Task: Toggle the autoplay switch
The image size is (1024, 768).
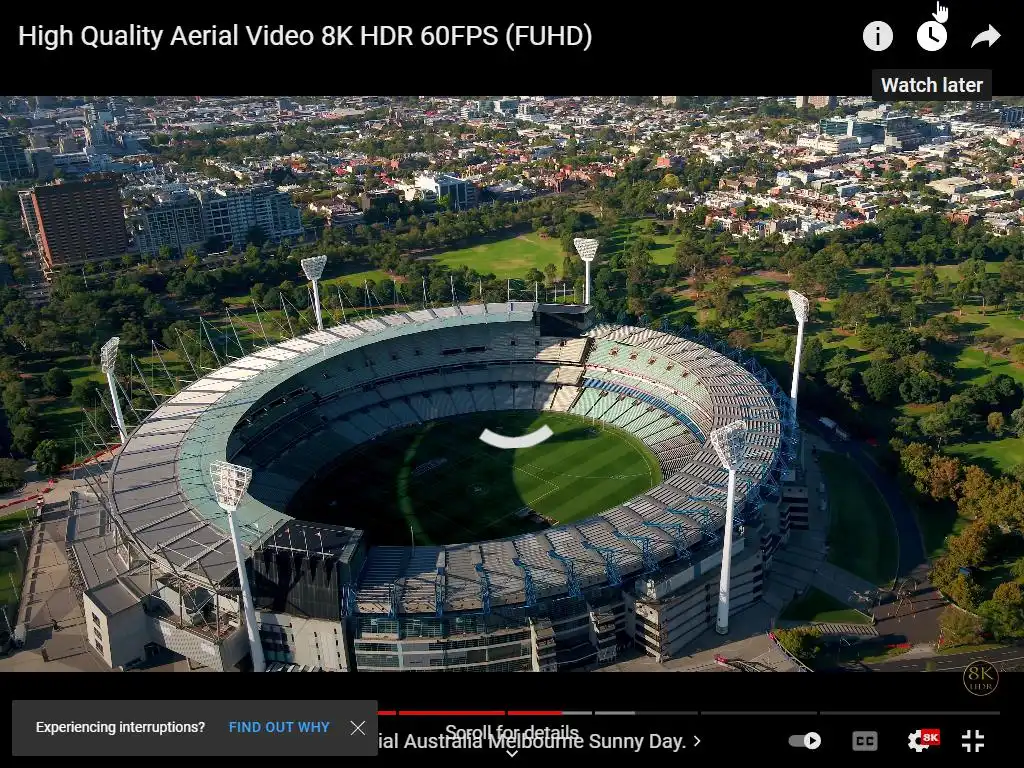Action: (x=805, y=741)
